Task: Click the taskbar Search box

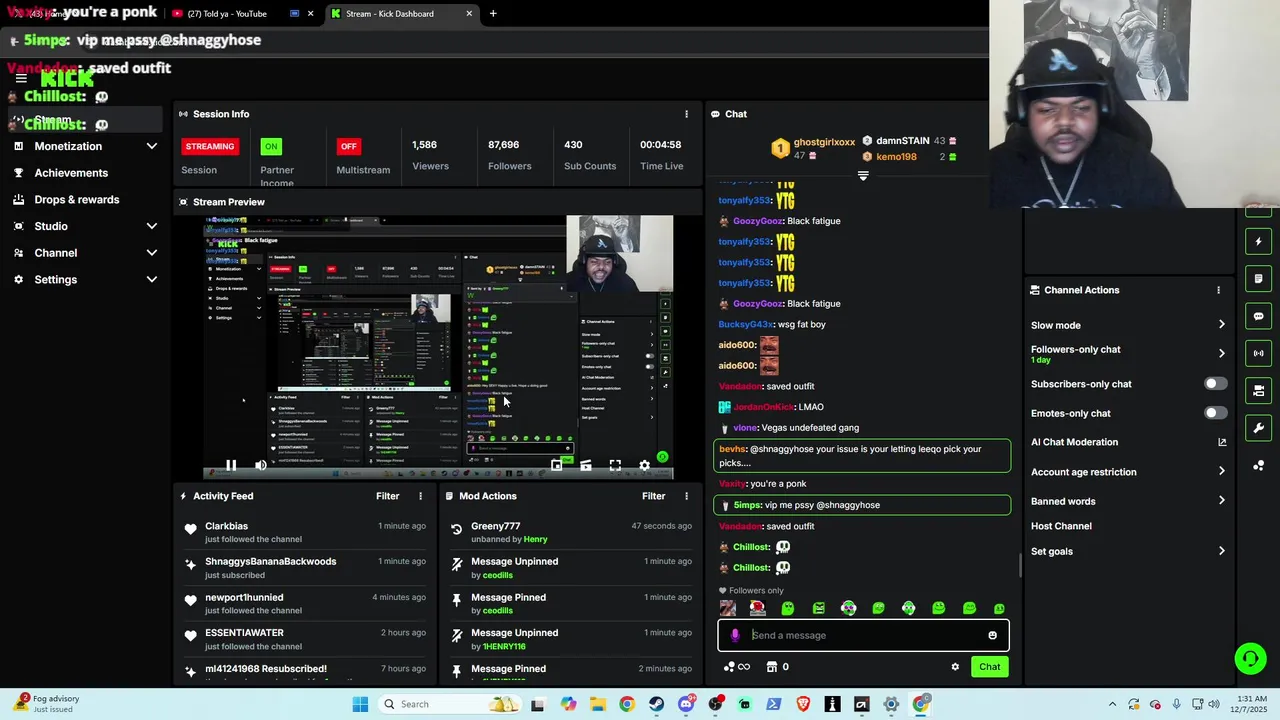Action: pyautogui.click(x=450, y=704)
